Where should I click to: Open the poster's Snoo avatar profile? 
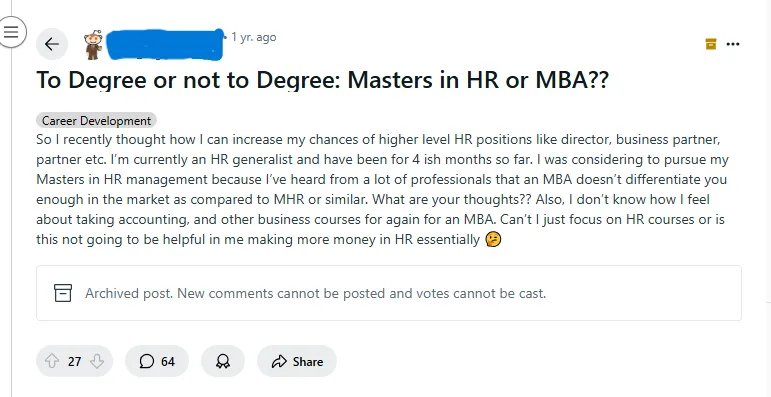pos(93,45)
